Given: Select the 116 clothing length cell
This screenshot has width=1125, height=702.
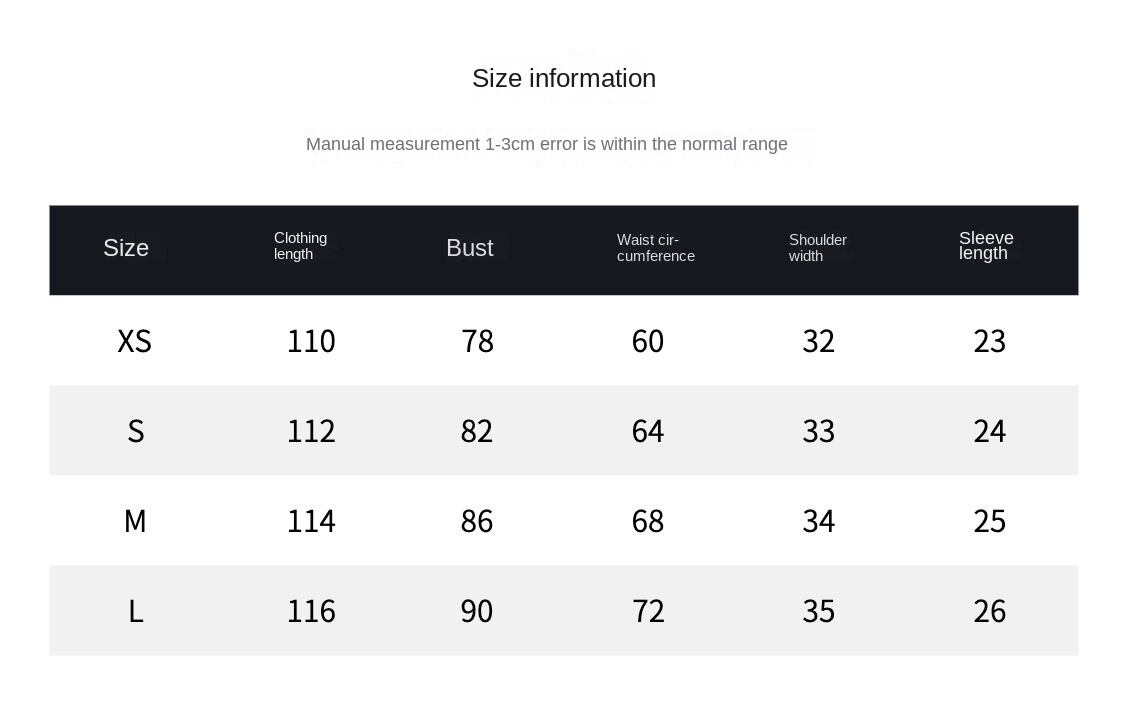Looking at the screenshot, I should [x=311, y=611].
